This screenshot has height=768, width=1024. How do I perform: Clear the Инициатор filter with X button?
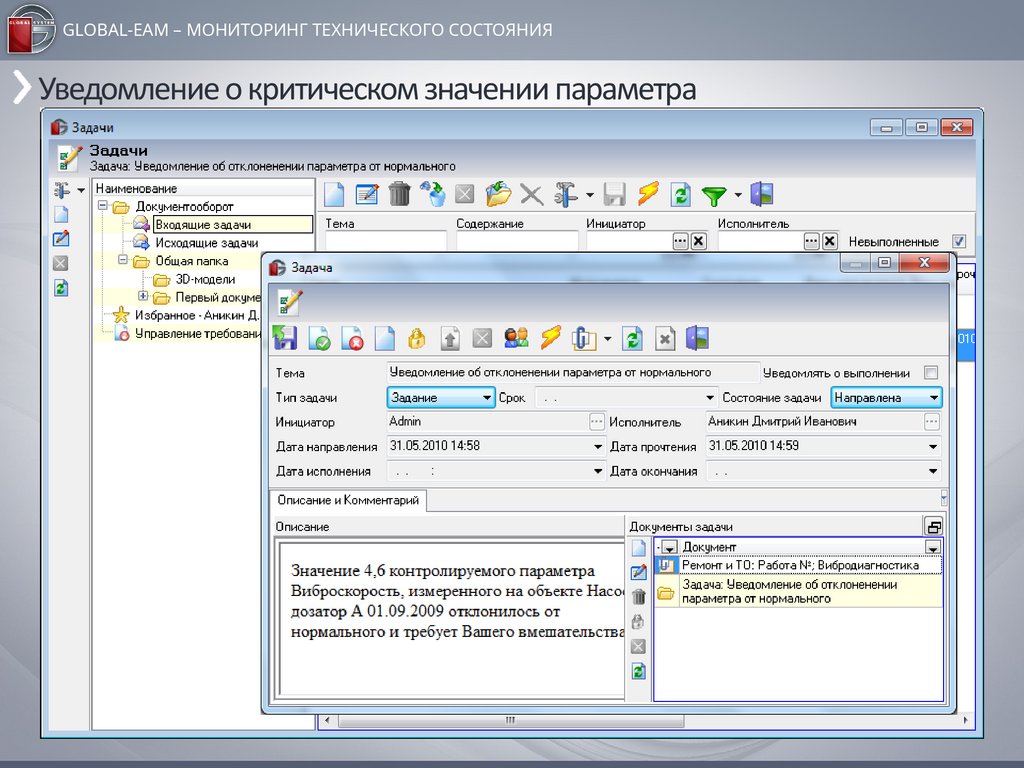coord(698,241)
